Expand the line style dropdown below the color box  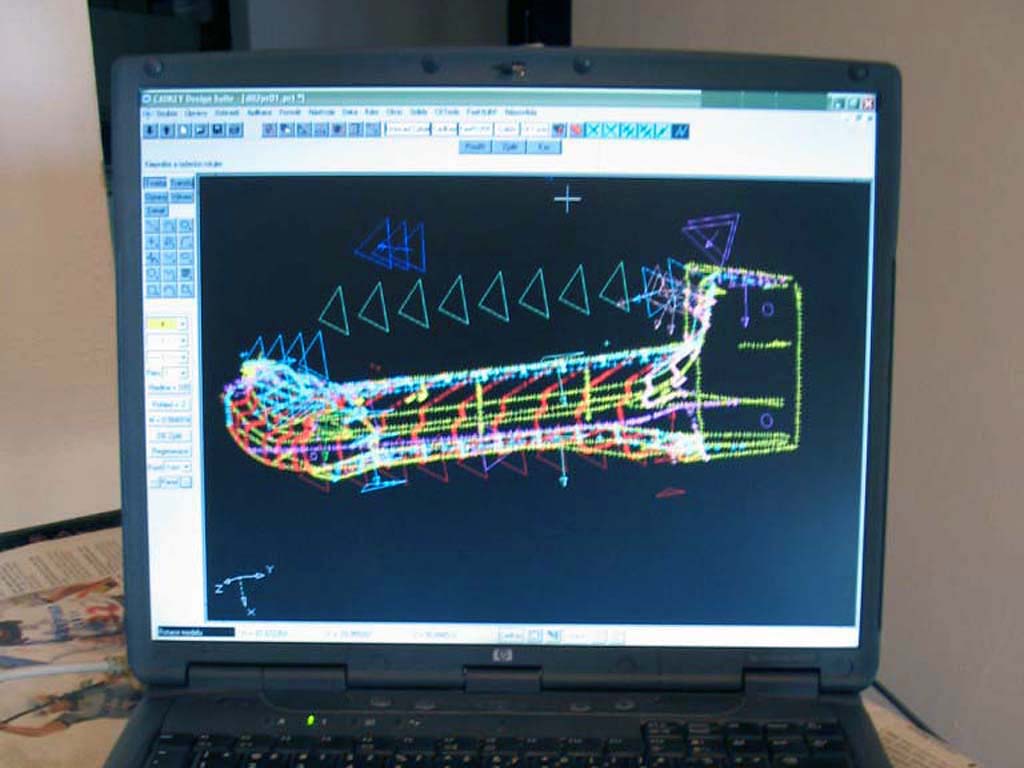pos(182,341)
